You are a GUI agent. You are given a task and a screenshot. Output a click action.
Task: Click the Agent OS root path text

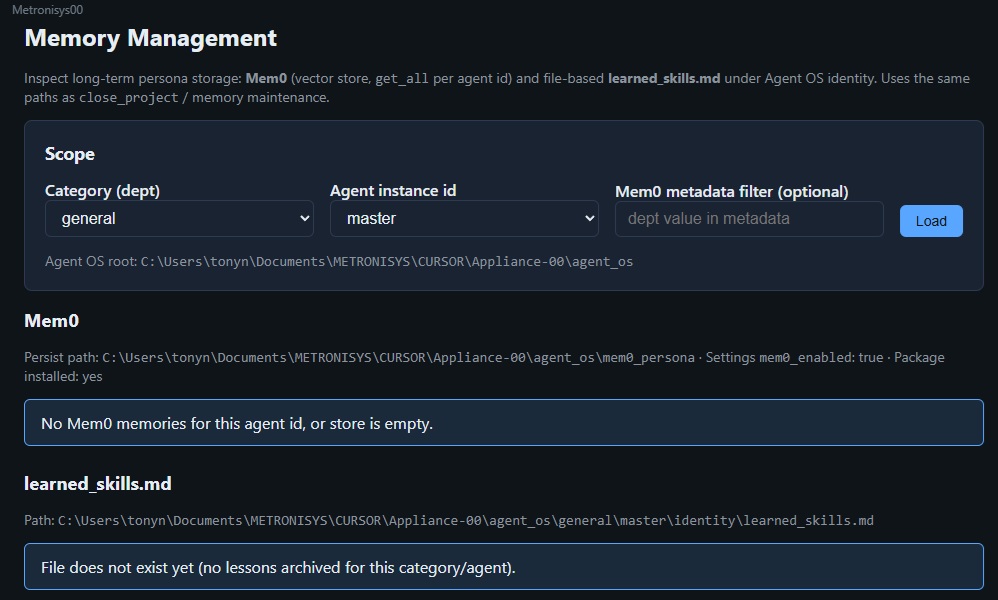[339, 262]
